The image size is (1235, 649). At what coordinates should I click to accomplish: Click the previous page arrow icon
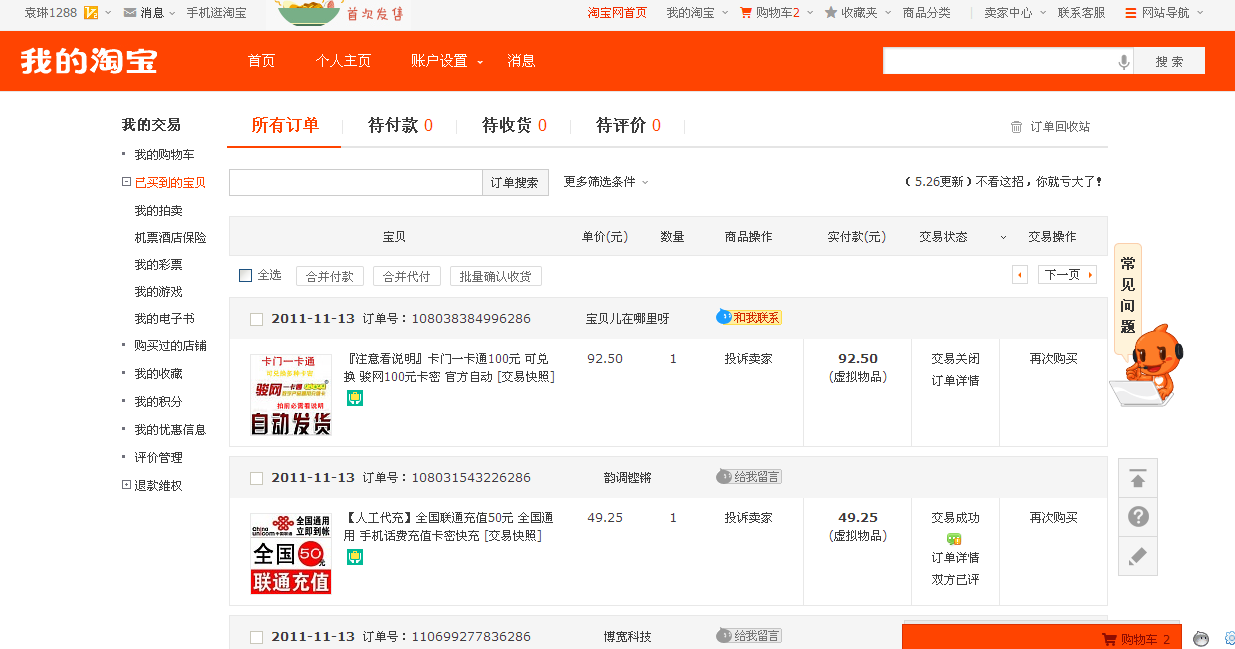(1020, 275)
